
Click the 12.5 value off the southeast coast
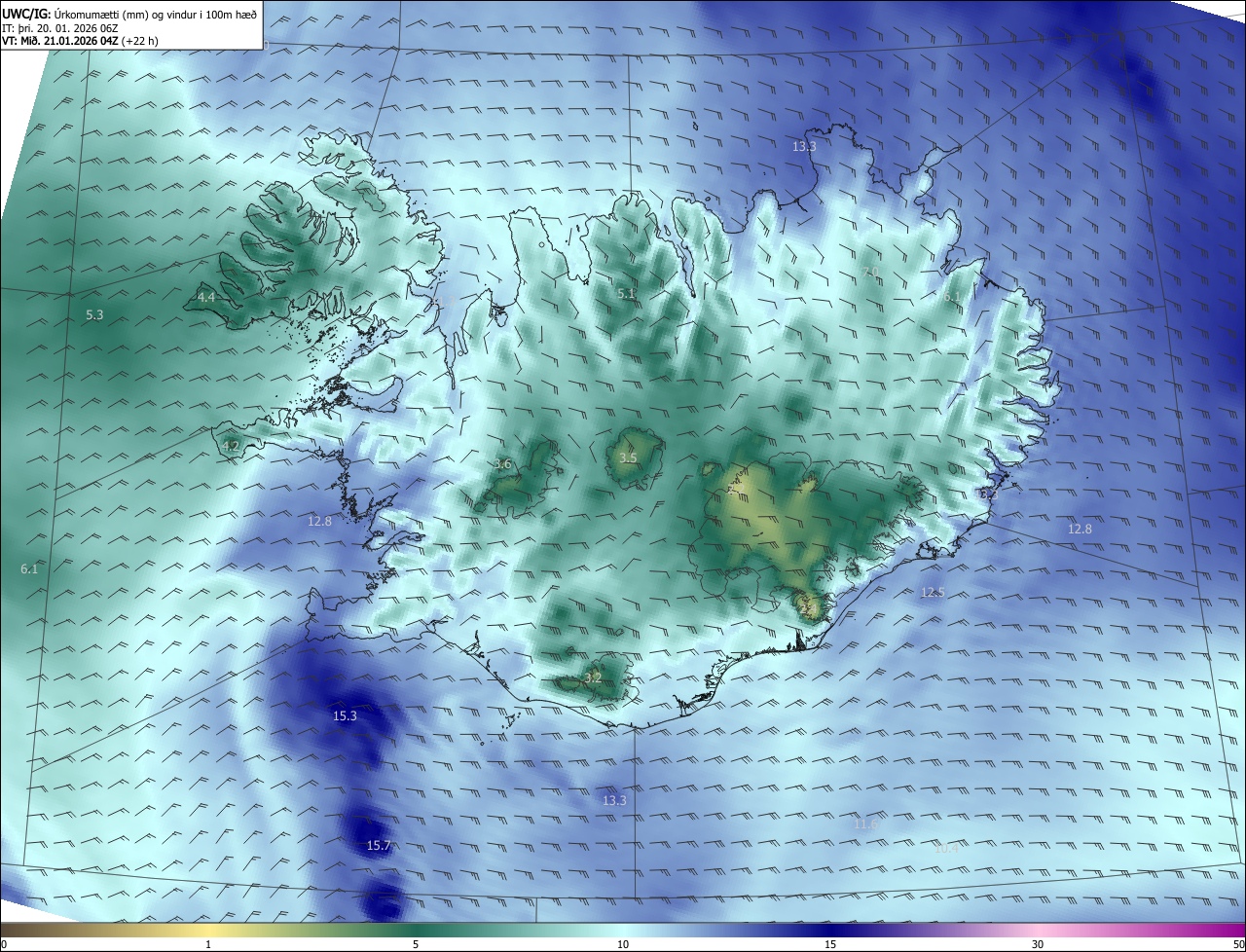pos(933,592)
